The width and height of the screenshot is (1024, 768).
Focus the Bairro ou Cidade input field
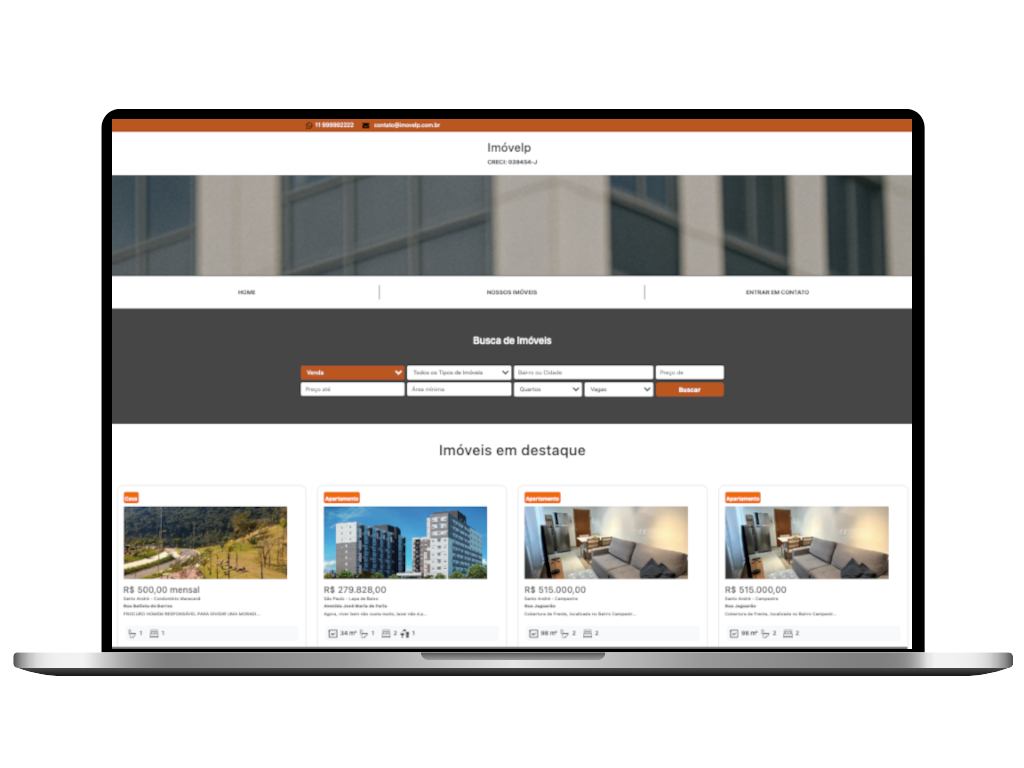pos(582,372)
